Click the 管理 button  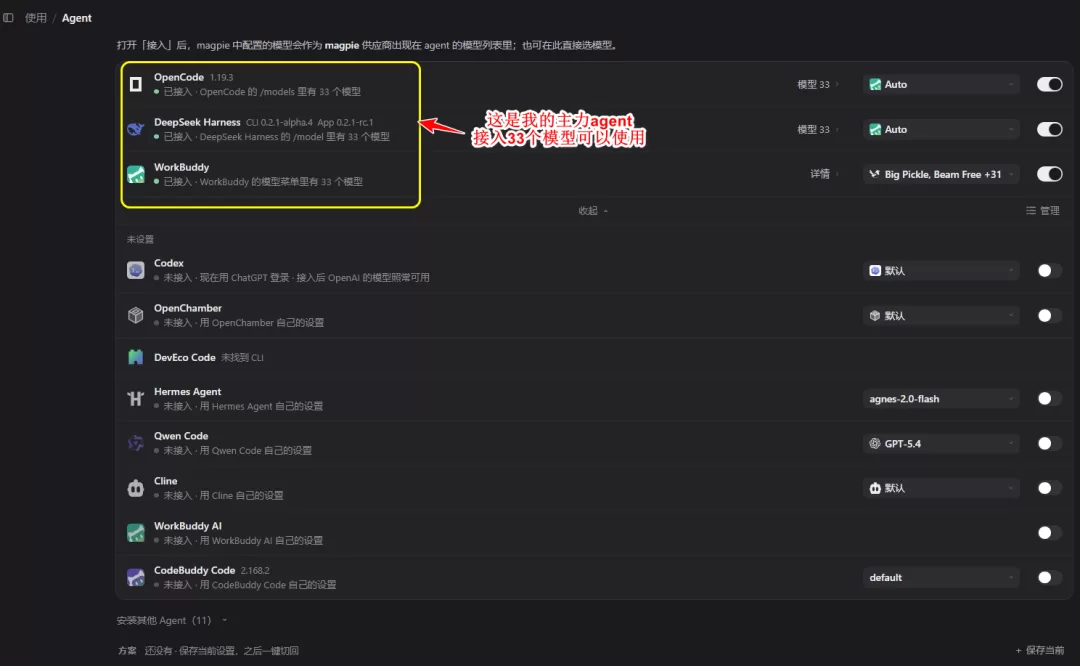pos(1043,211)
